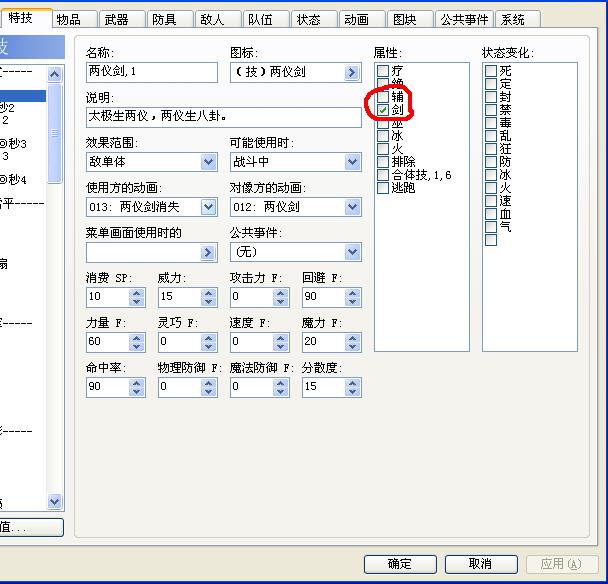Click the skill list scroll-down arrow
This screenshot has height=584, width=608.
tap(54, 501)
